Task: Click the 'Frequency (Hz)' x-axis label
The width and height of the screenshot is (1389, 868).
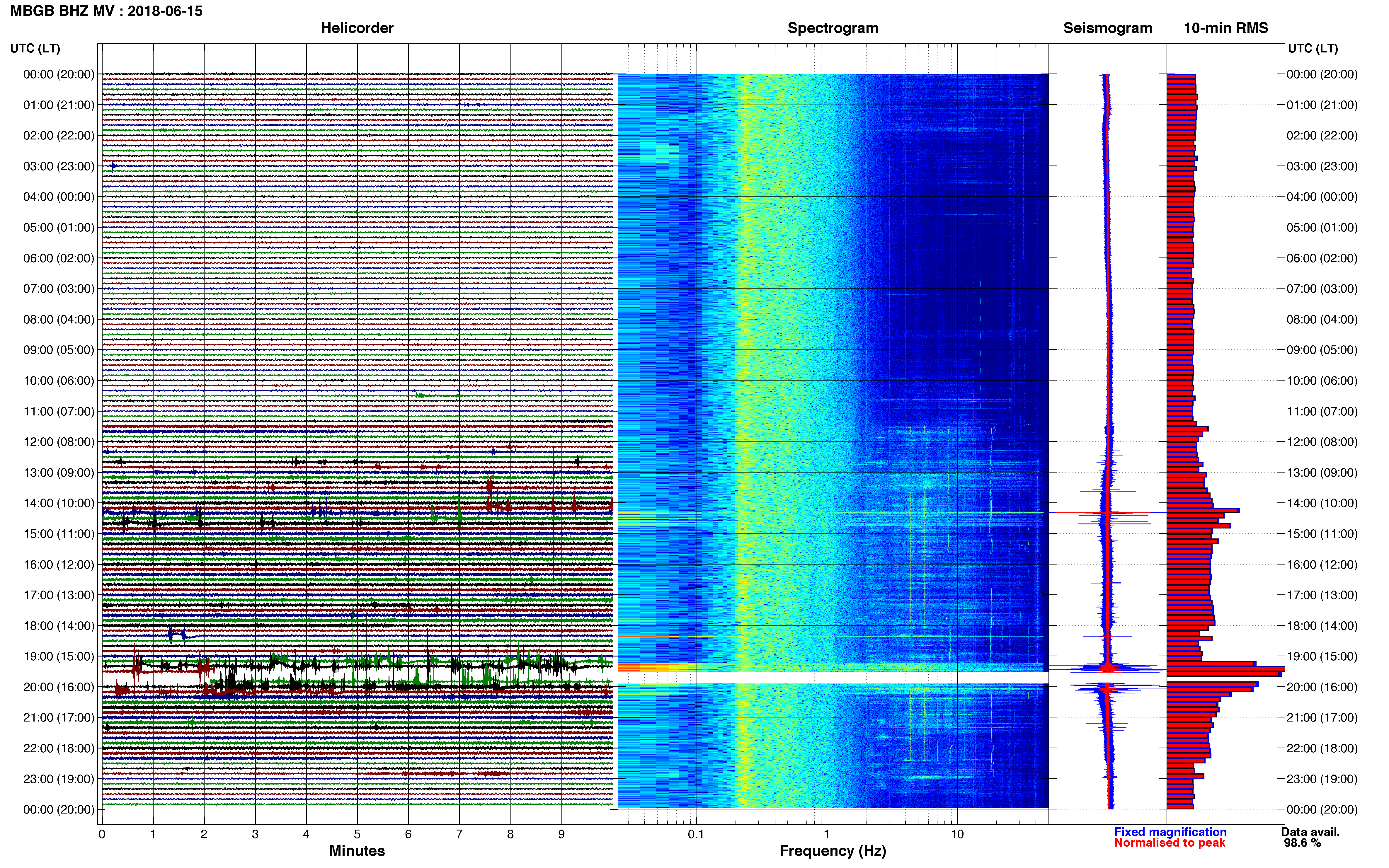Action: click(833, 851)
